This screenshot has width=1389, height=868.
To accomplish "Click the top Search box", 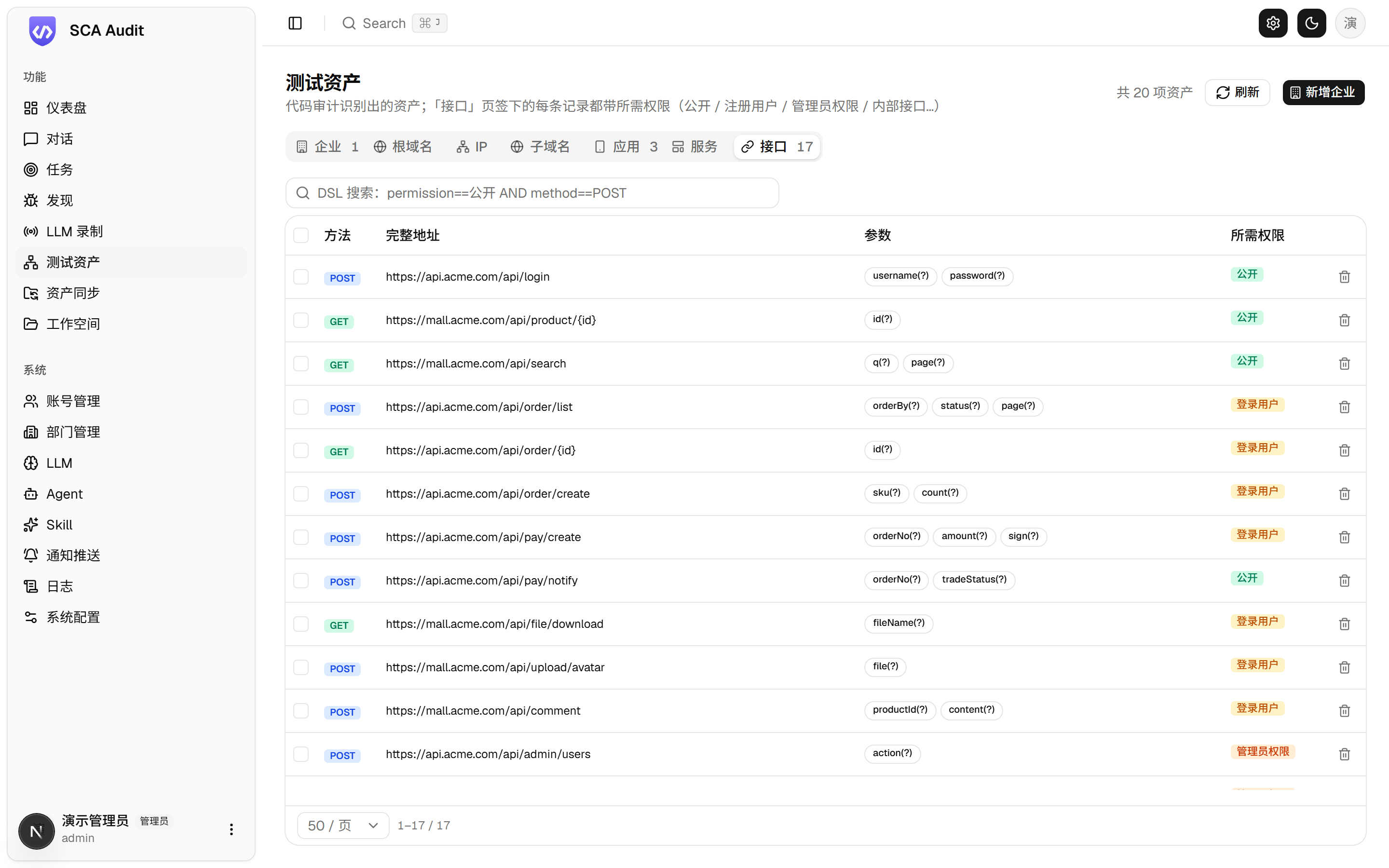I will [x=395, y=23].
